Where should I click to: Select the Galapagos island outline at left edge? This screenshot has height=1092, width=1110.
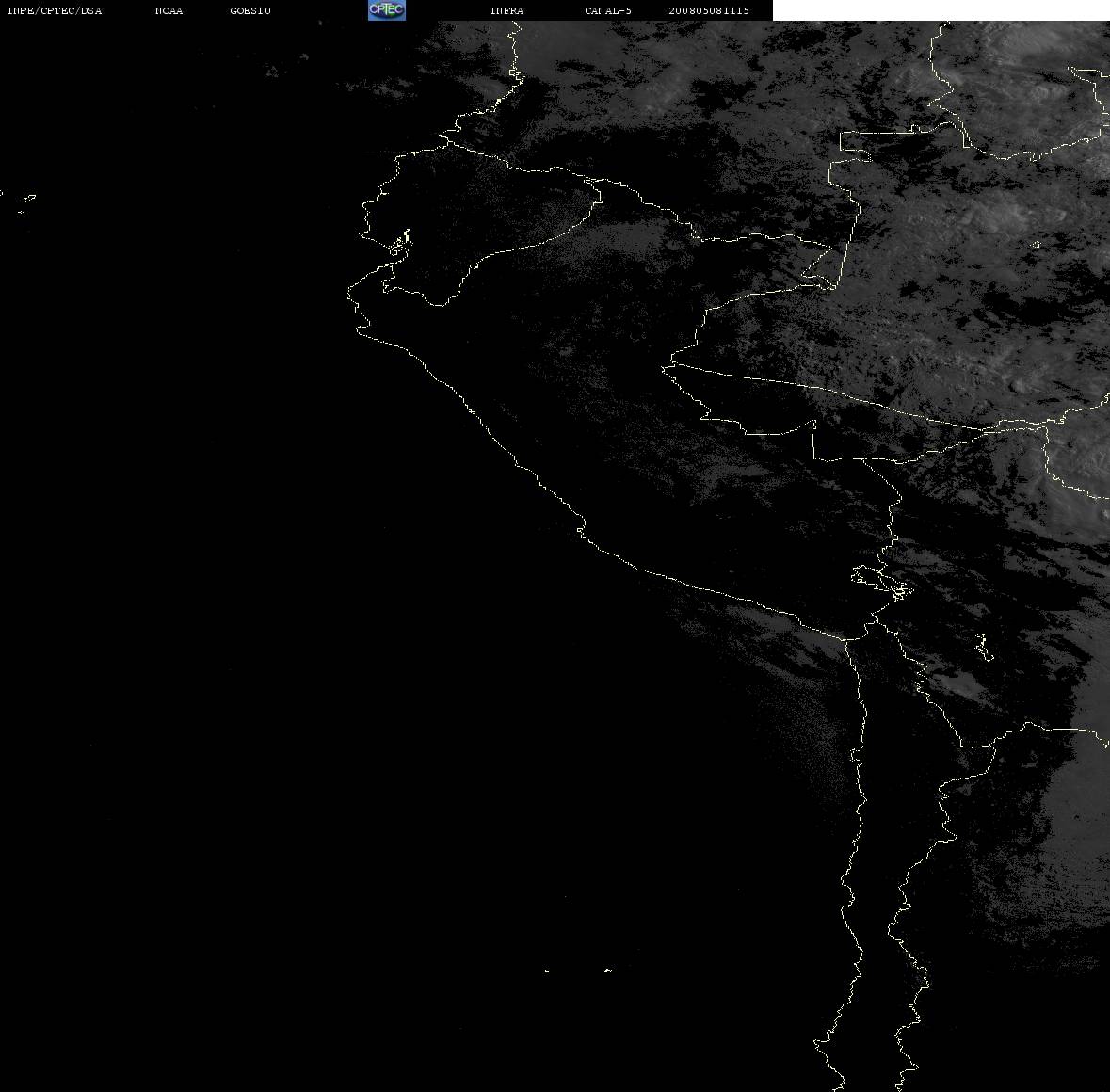28,199
